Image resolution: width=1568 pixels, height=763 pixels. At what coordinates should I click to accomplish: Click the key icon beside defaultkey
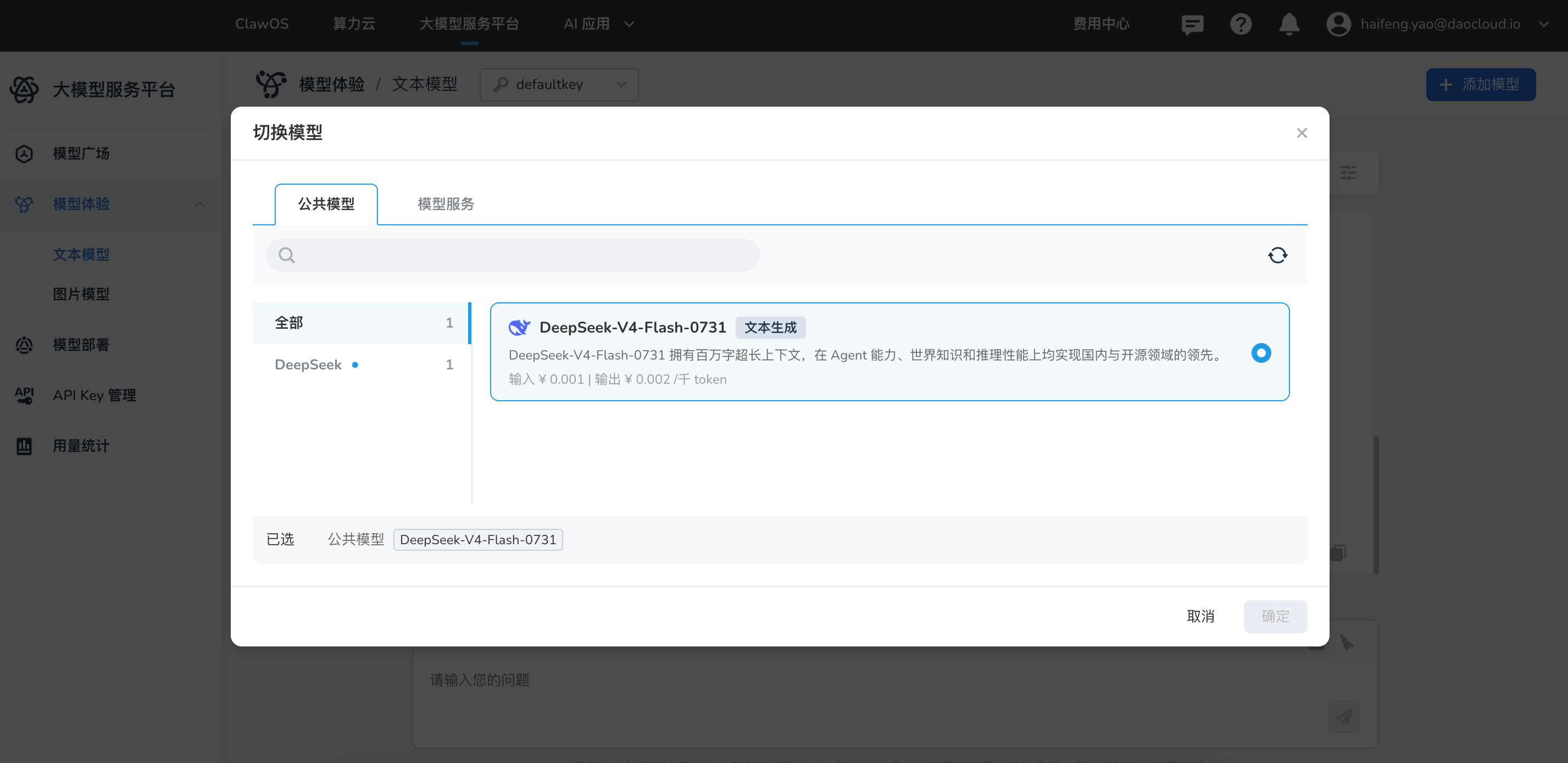[501, 84]
